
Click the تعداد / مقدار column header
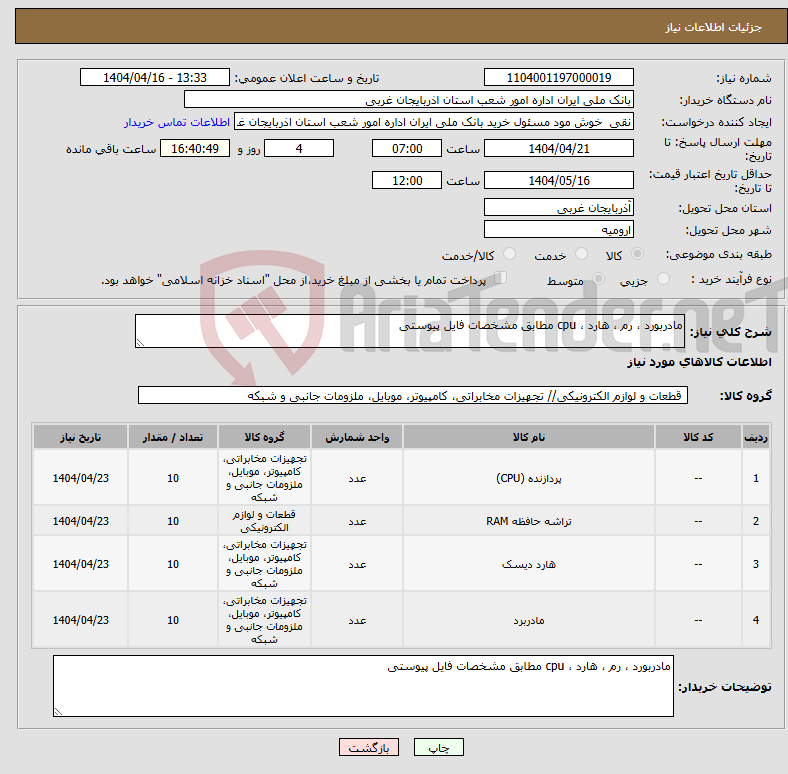(173, 437)
